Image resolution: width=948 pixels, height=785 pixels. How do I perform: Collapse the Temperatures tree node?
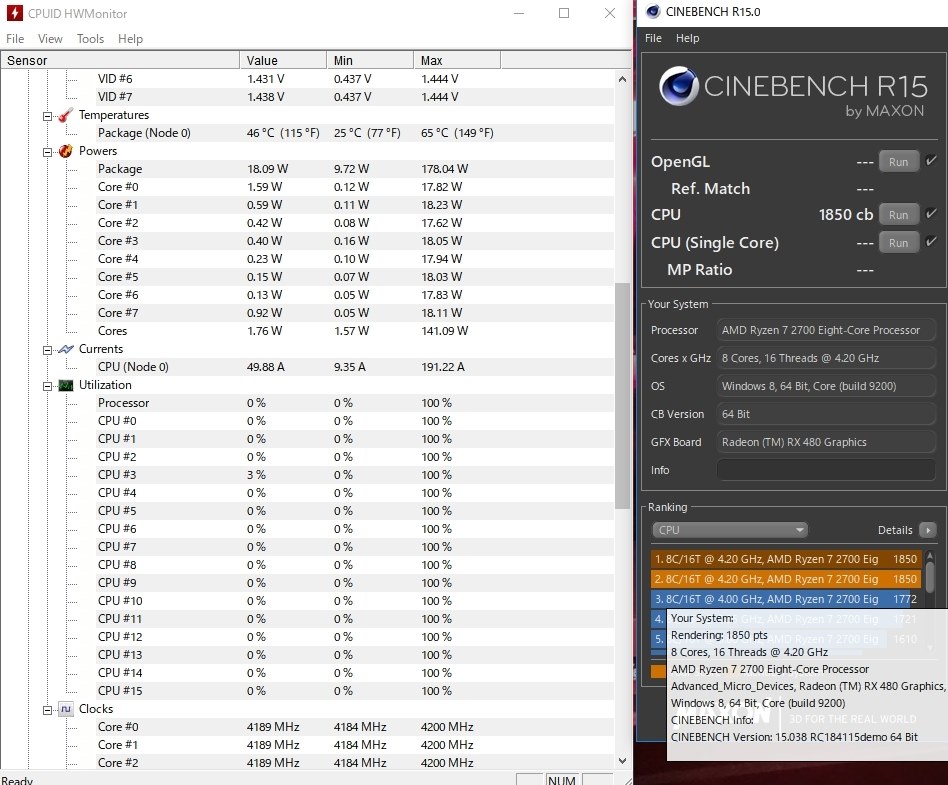47,116
